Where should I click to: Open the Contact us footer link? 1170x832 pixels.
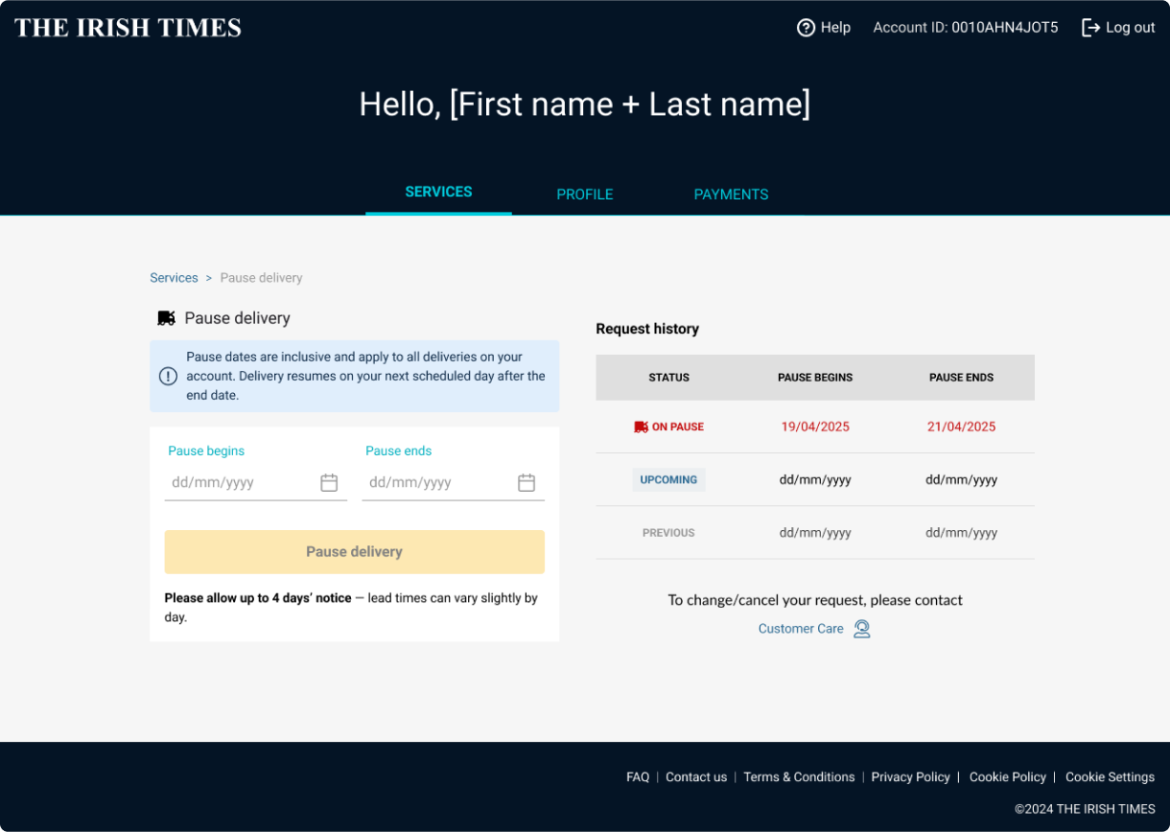pos(696,777)
